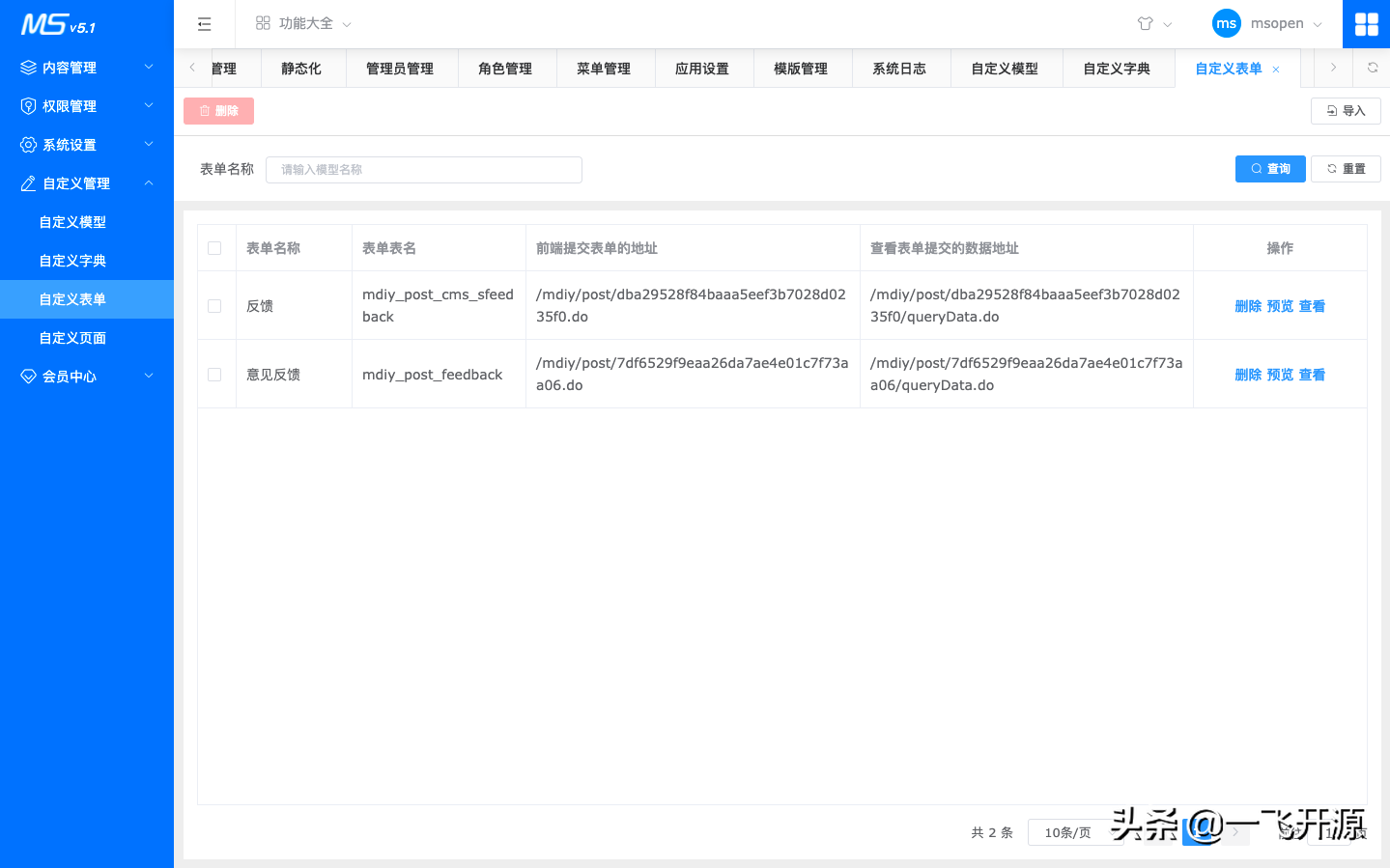
Task: Click the 表单名称 search input field
Action: click(423, 169)
